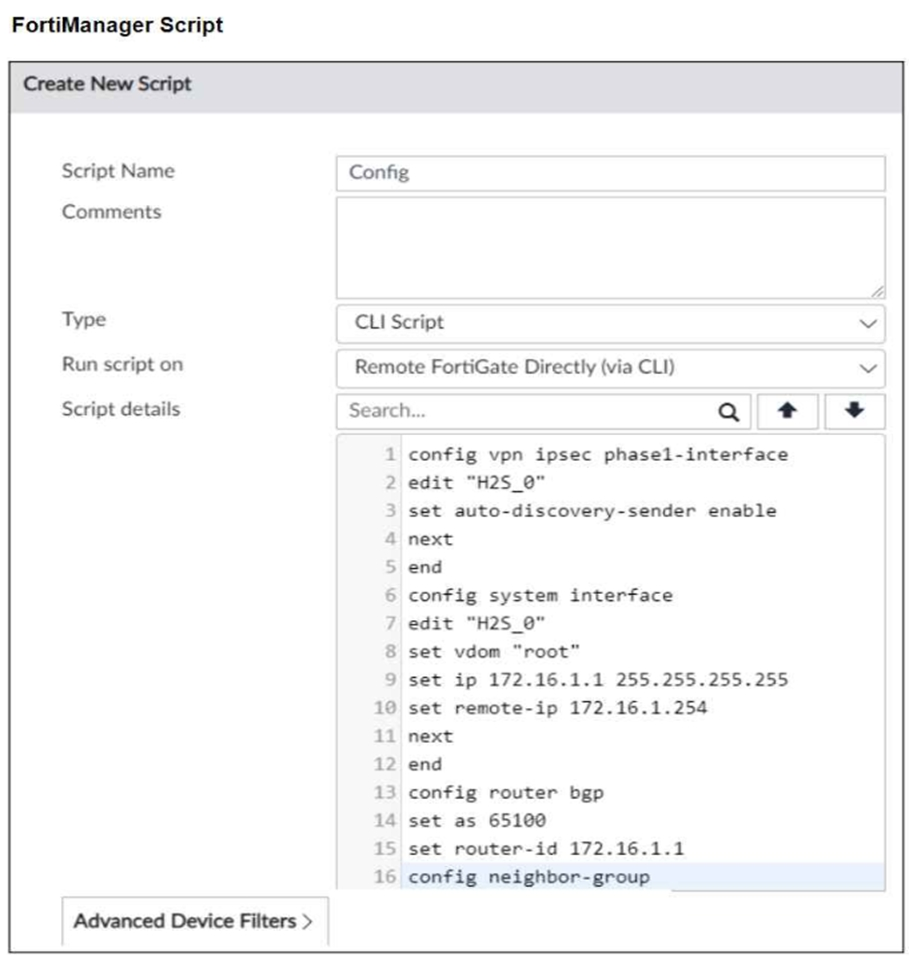Expand Advanced Device Filters section

point(194,921)
